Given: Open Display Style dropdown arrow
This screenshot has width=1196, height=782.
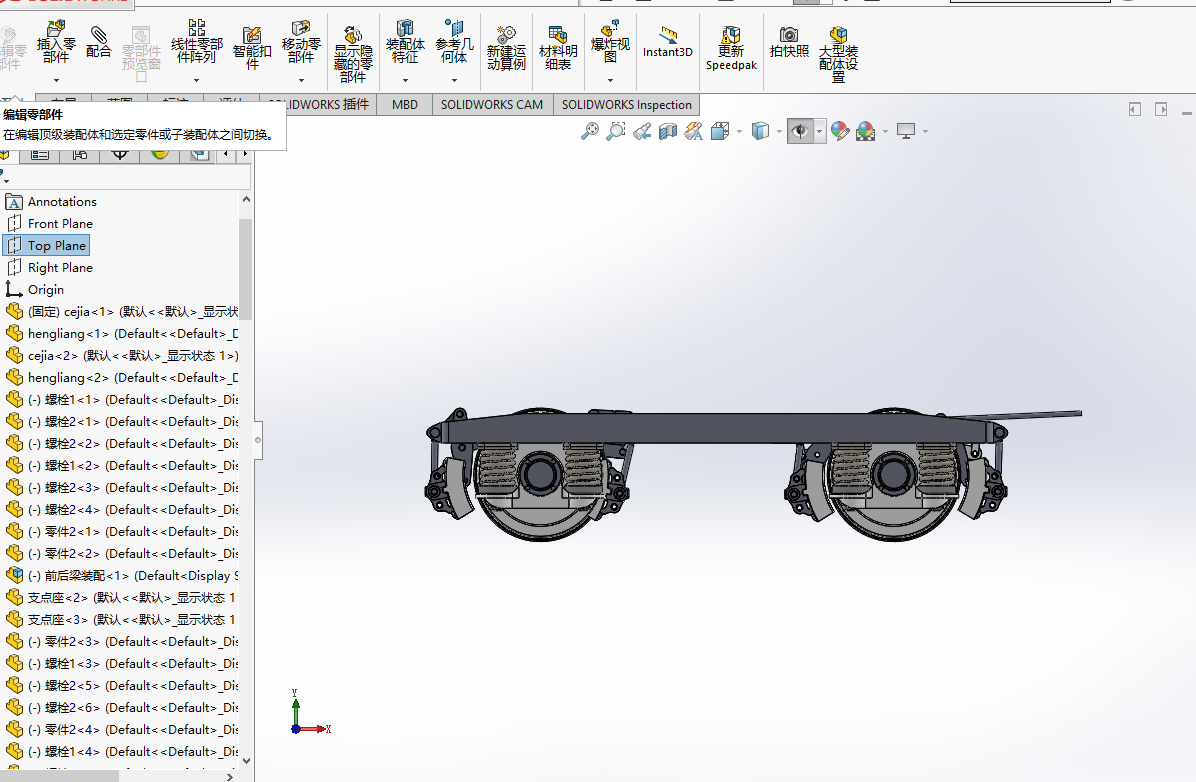Looking at the screenshot, I should [x=779, y=131].
